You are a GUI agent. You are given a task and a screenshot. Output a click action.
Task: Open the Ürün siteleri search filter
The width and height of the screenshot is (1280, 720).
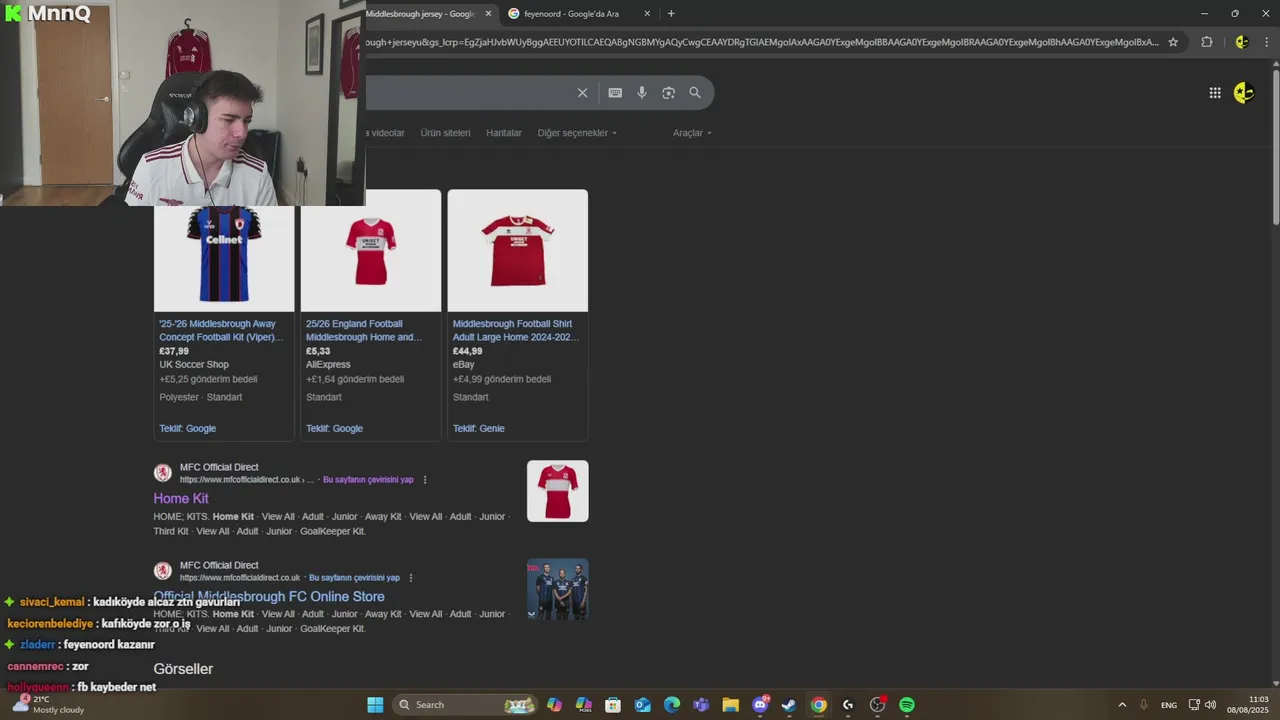[445, 133]
